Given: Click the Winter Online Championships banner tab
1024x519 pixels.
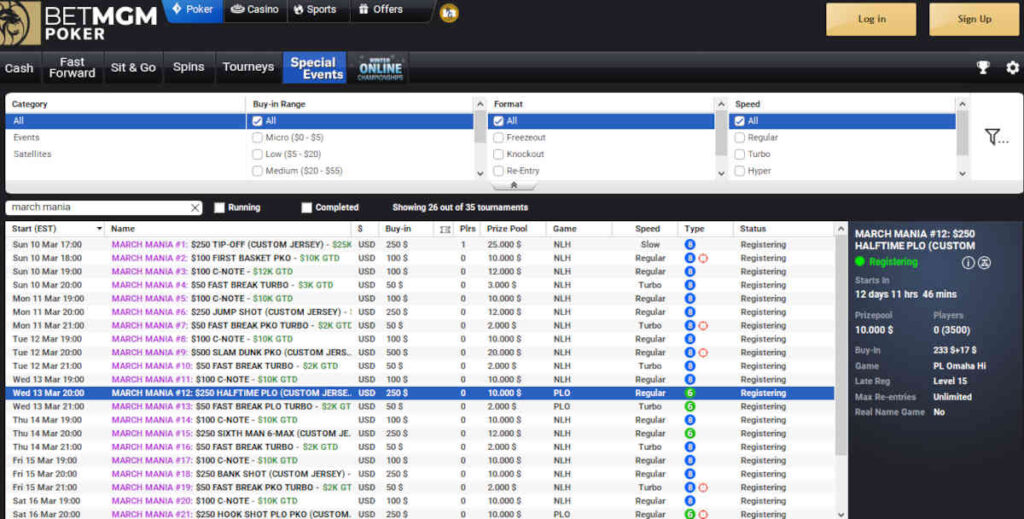Looking at the screenshot, I should [380, 68].
